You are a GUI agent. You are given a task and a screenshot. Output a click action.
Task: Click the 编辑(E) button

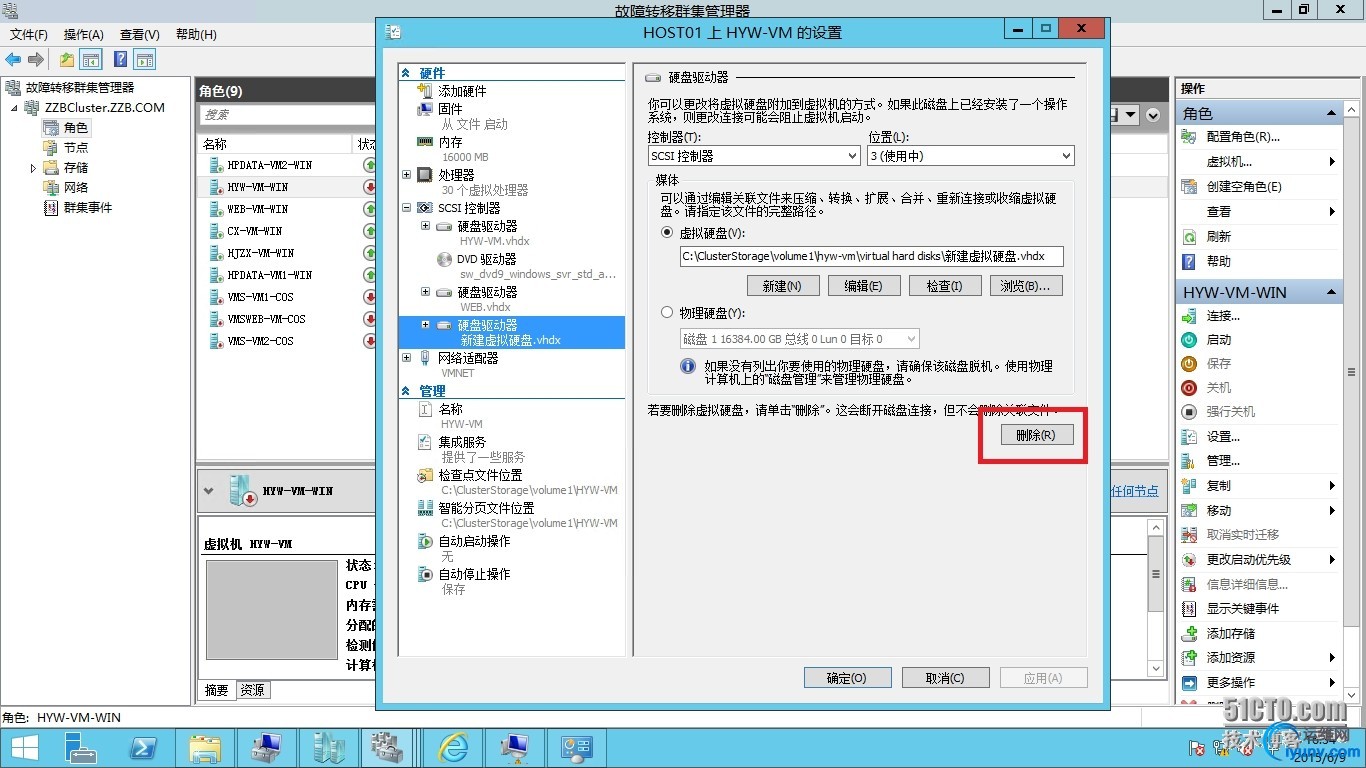click(x=863, y=286)
